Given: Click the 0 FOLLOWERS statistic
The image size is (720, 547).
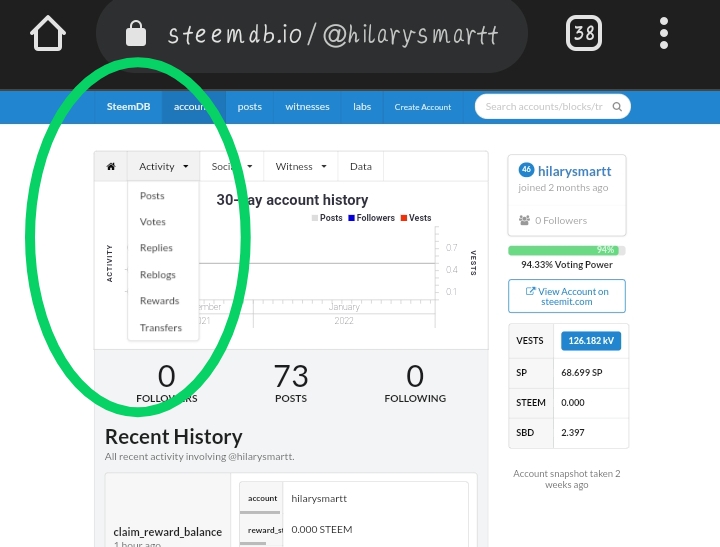Looking at the screenshot, I should coord(167,383).
